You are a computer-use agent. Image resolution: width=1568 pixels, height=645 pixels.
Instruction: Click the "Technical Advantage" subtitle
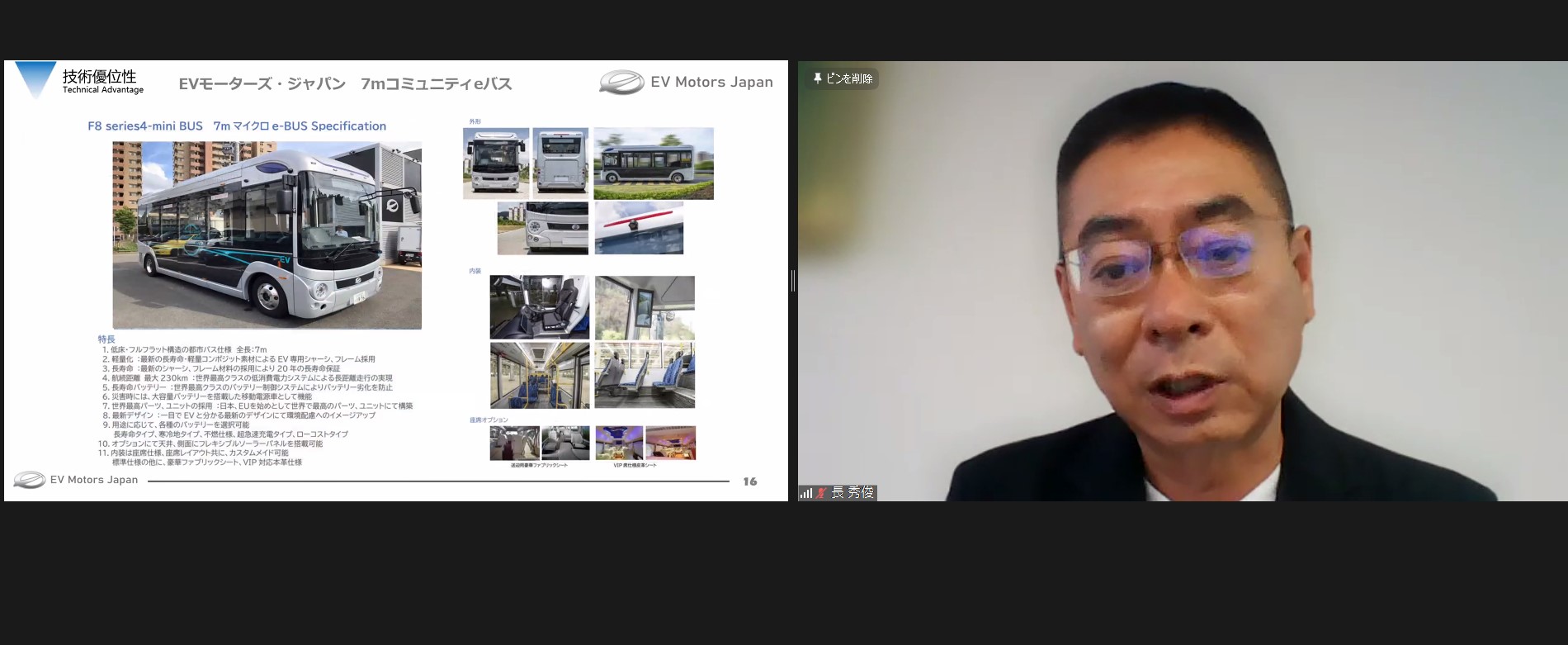click(103, 90)
